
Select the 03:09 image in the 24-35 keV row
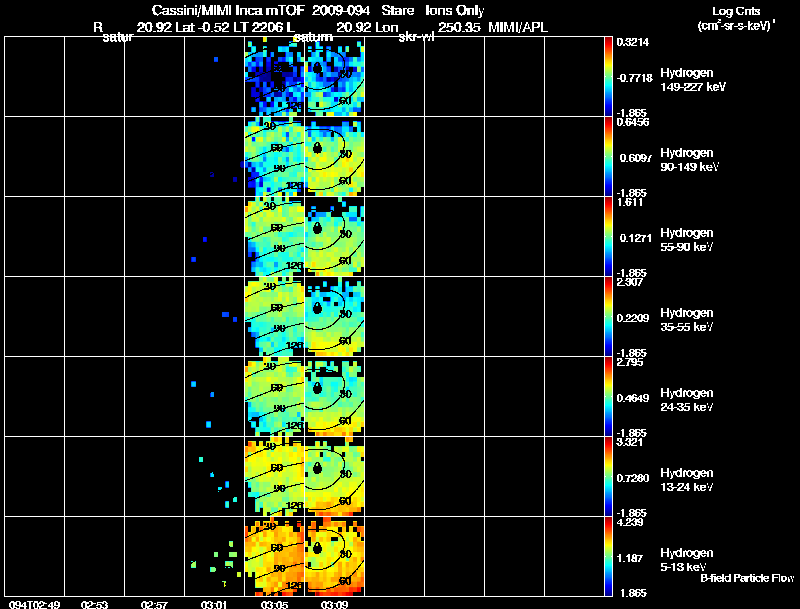click(335, 397)
